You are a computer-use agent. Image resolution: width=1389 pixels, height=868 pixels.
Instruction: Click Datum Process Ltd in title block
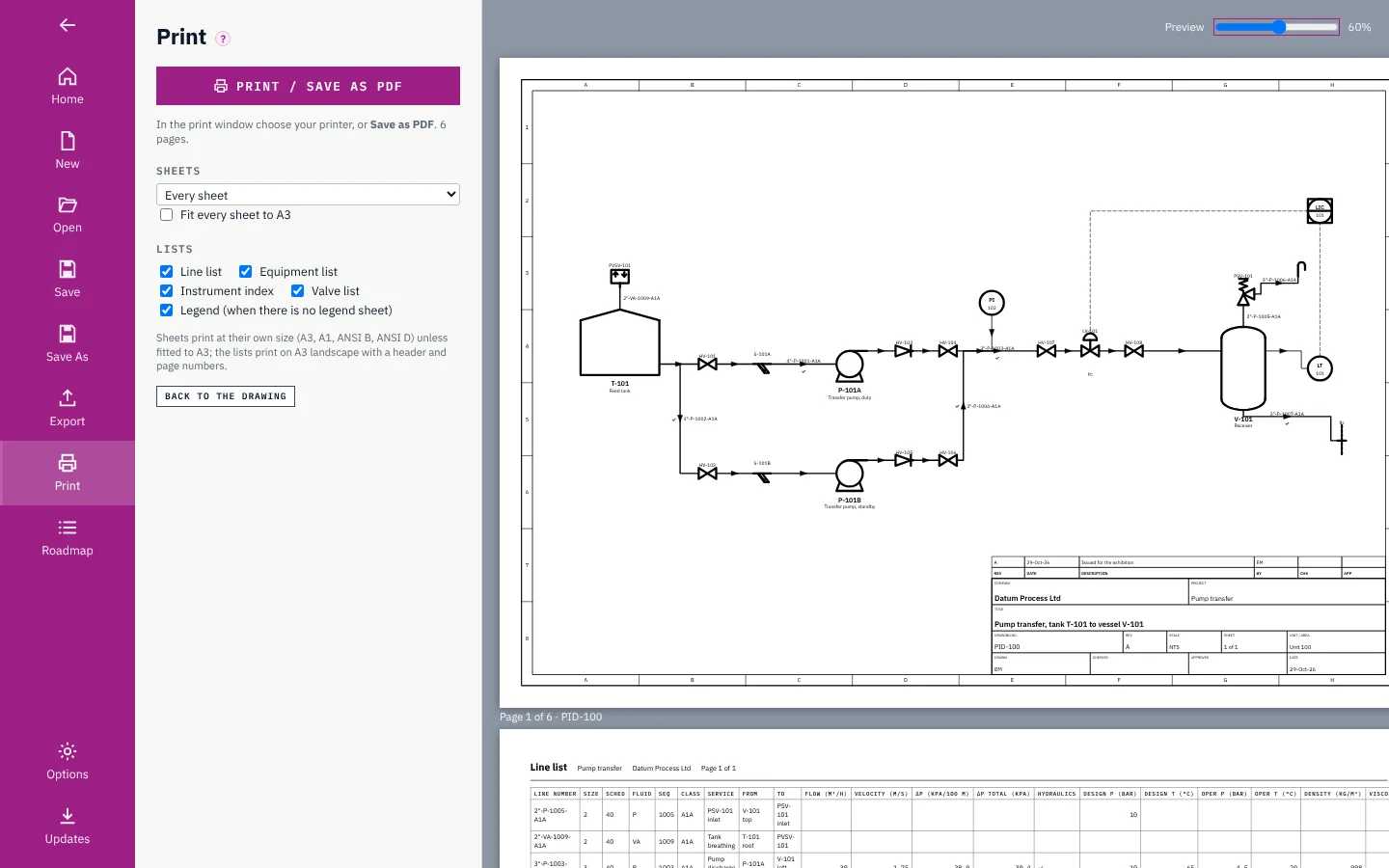1027,598
